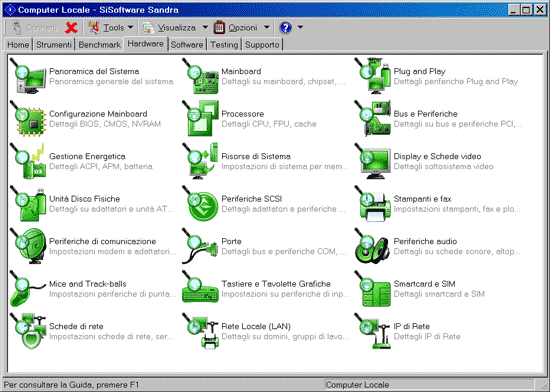
Task: Open the Panoramica del Sistema icon
Action: coord(28,76)
